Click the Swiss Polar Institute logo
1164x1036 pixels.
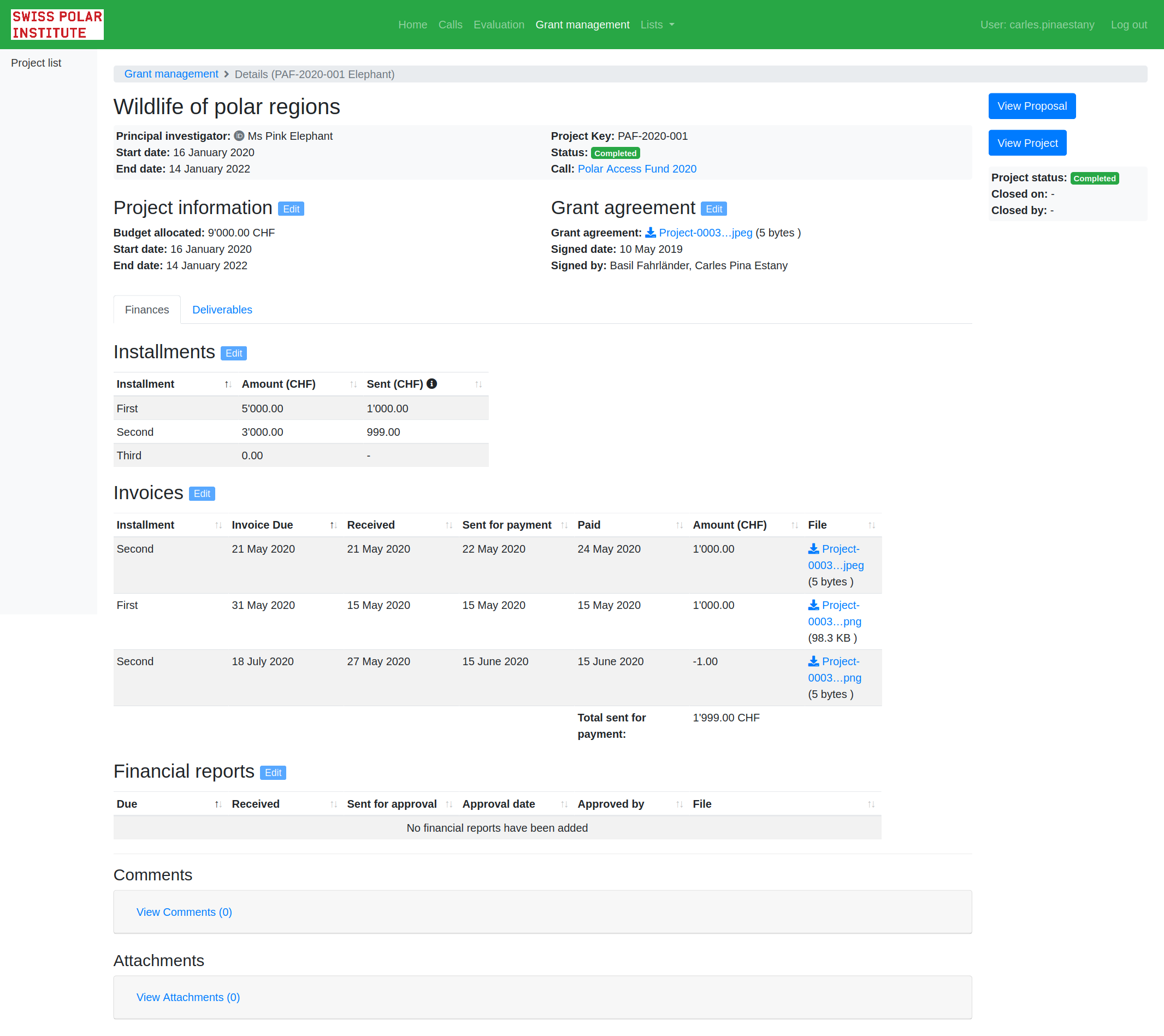[x=57, y=25]
